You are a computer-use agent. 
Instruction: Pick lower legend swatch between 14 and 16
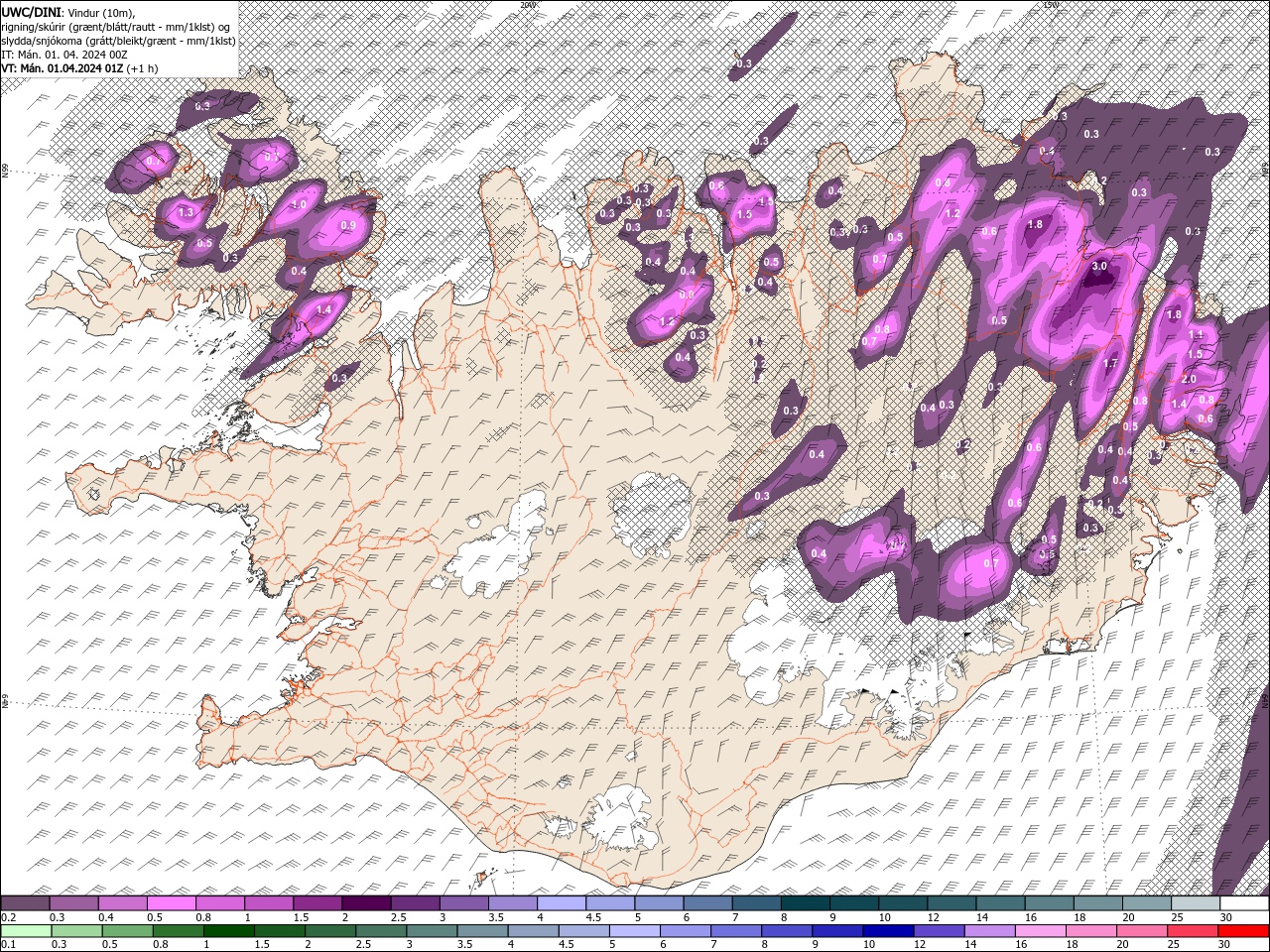[989, 931]
